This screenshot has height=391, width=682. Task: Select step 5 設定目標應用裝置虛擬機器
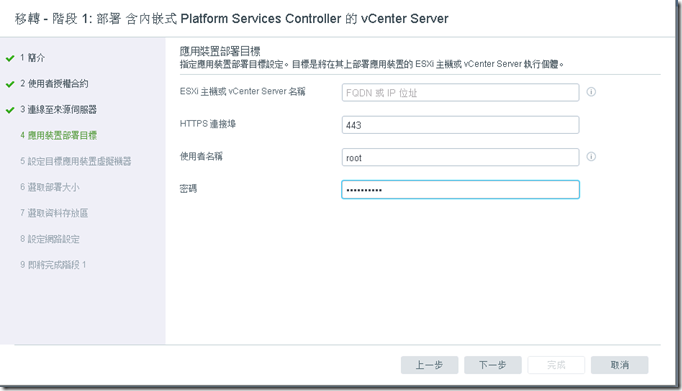[x=75, y=161]
